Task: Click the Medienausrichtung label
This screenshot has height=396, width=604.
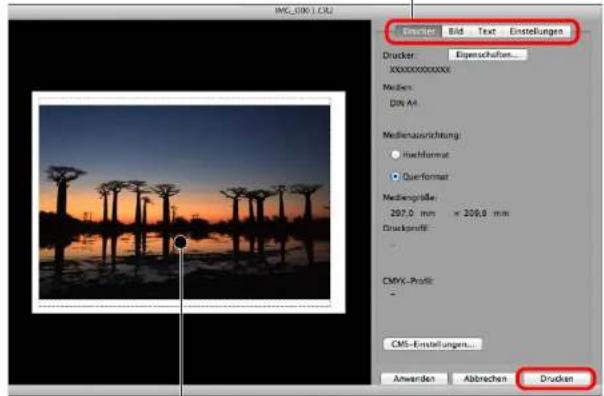Action: (422, 135)
